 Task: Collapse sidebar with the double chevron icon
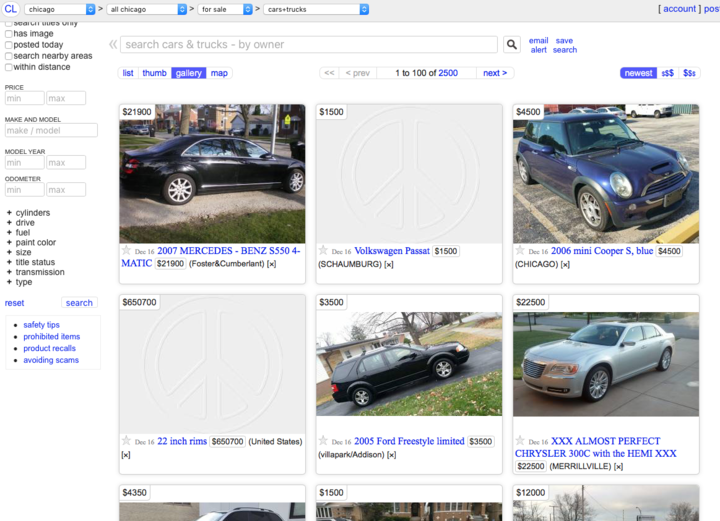coord(113,45)
